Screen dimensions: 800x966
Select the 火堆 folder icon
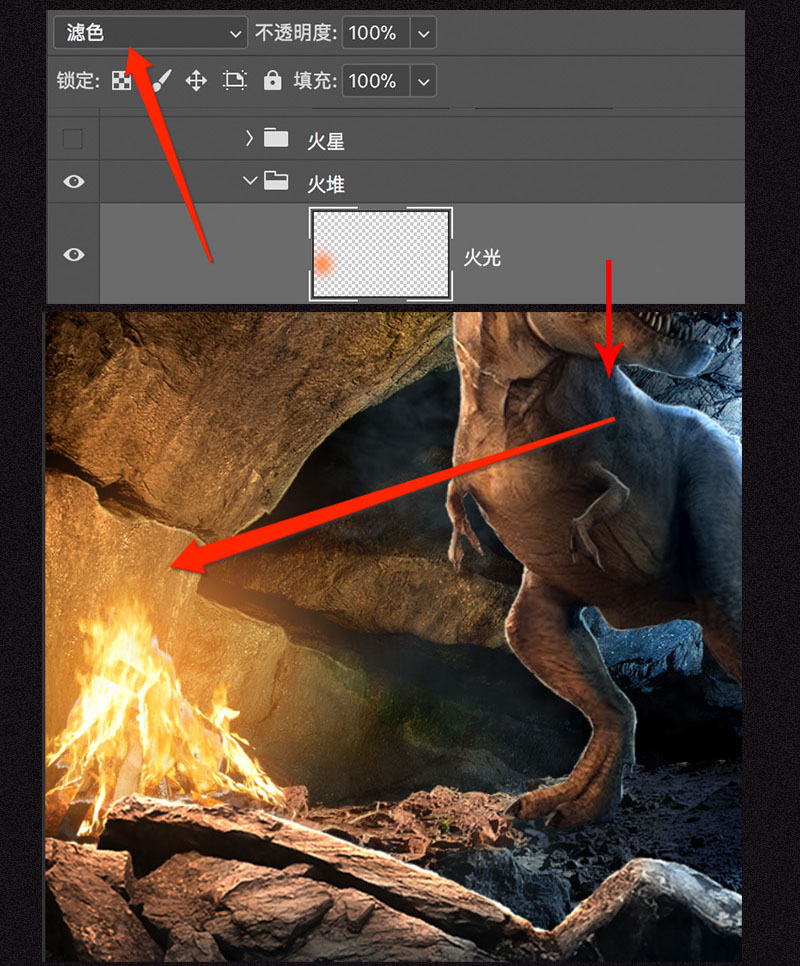pos(276,181)
